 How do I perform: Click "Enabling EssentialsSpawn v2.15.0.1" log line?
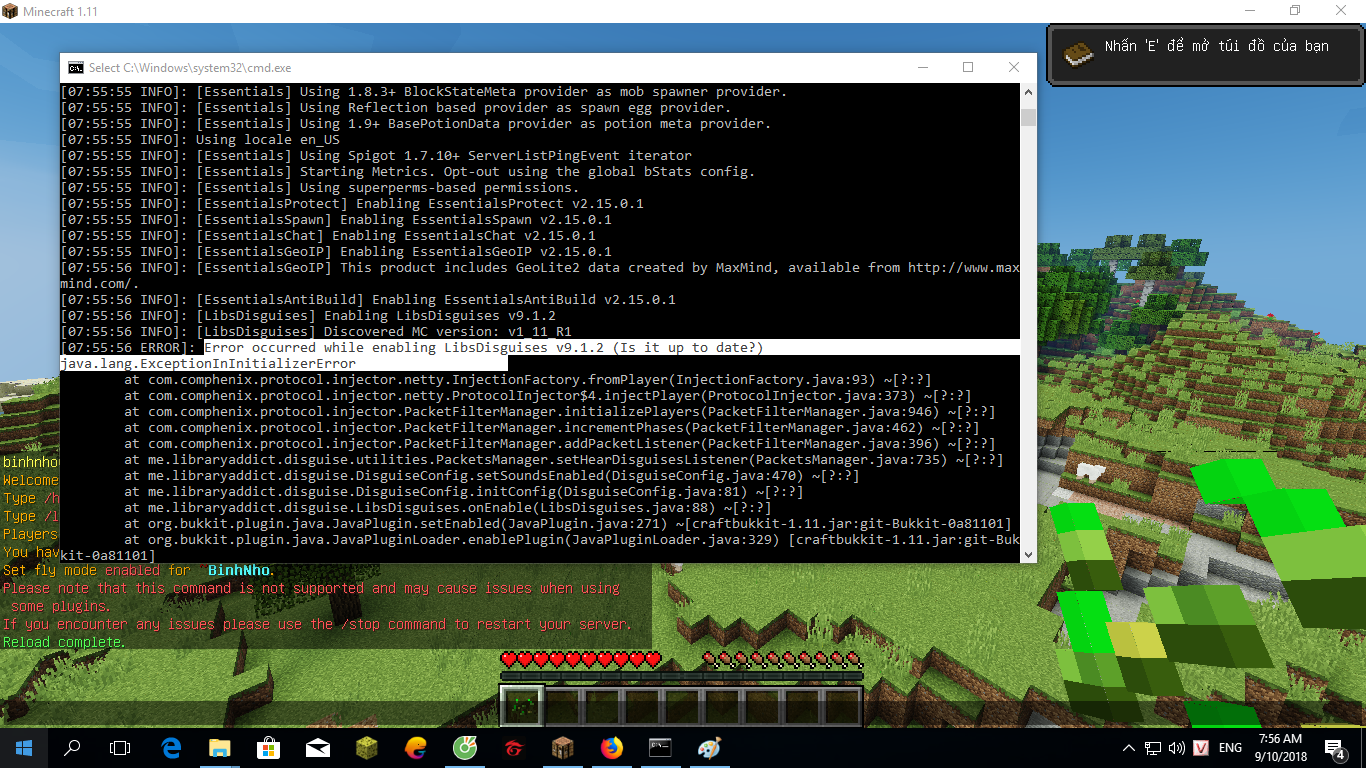(x=336, y=220)
